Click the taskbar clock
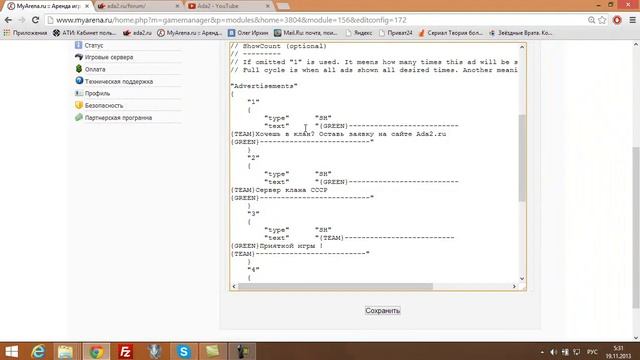The image size is (640, 360). (619, 352)
